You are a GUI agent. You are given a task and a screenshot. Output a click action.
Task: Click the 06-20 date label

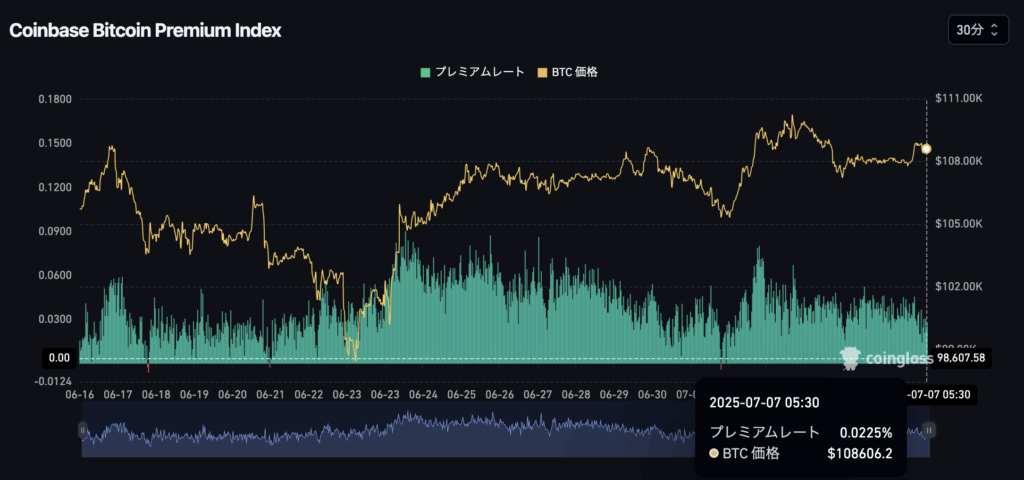(232, 394)
